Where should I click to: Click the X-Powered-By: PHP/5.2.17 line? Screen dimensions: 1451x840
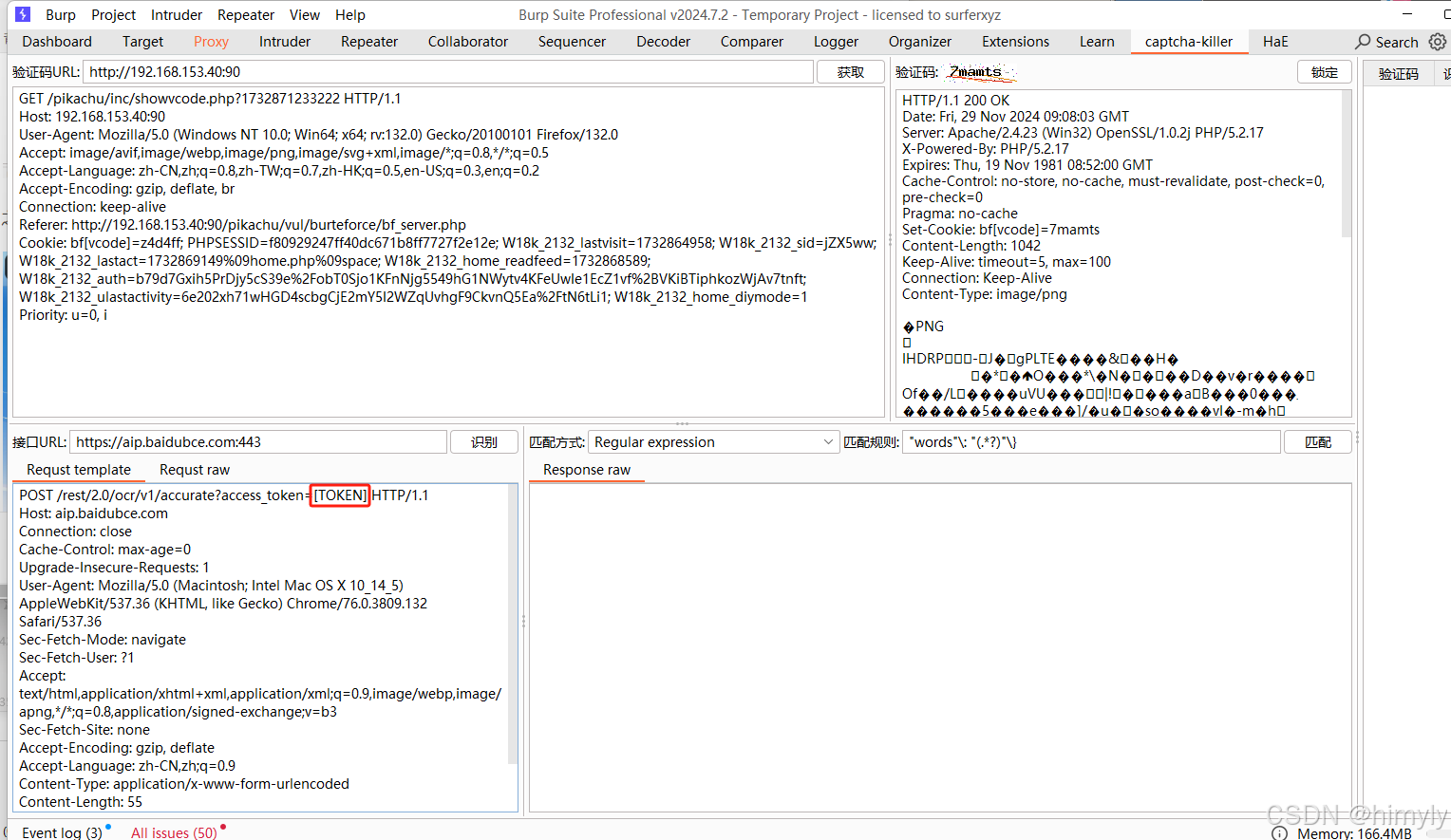tap(985, 149)
